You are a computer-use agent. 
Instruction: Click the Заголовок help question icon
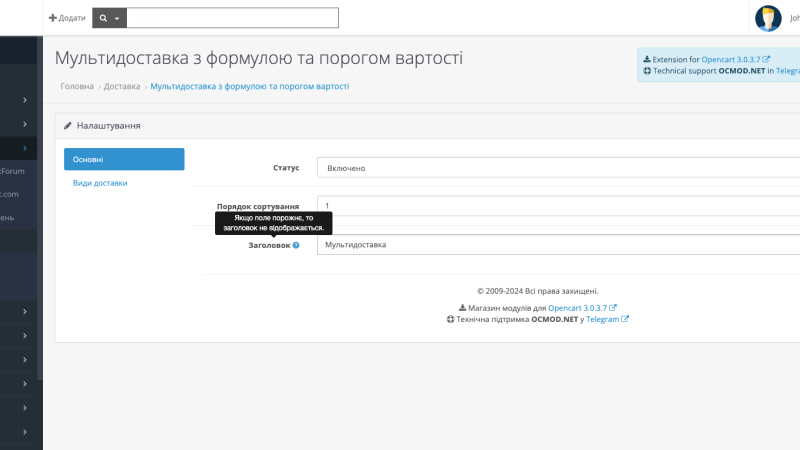coord(296,245)
